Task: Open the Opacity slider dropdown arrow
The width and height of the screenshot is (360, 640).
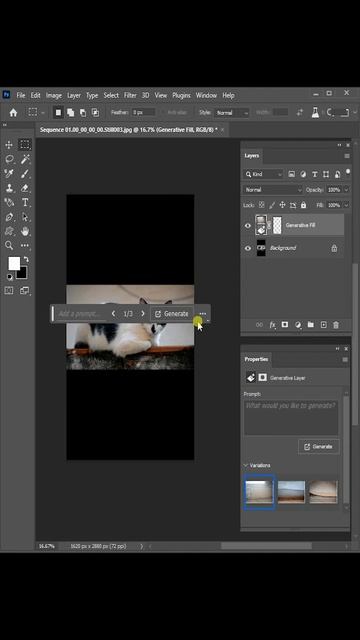Action: 347,190
